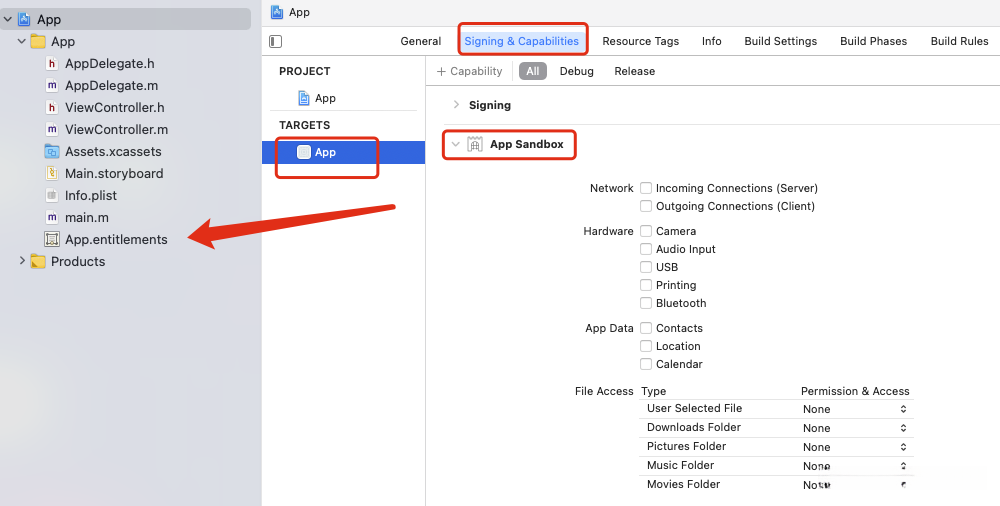The width and height of the screenshot is (1000, 506).
Task: Click the App Sandbox capability icon
Action: click(x=475, y=145)
